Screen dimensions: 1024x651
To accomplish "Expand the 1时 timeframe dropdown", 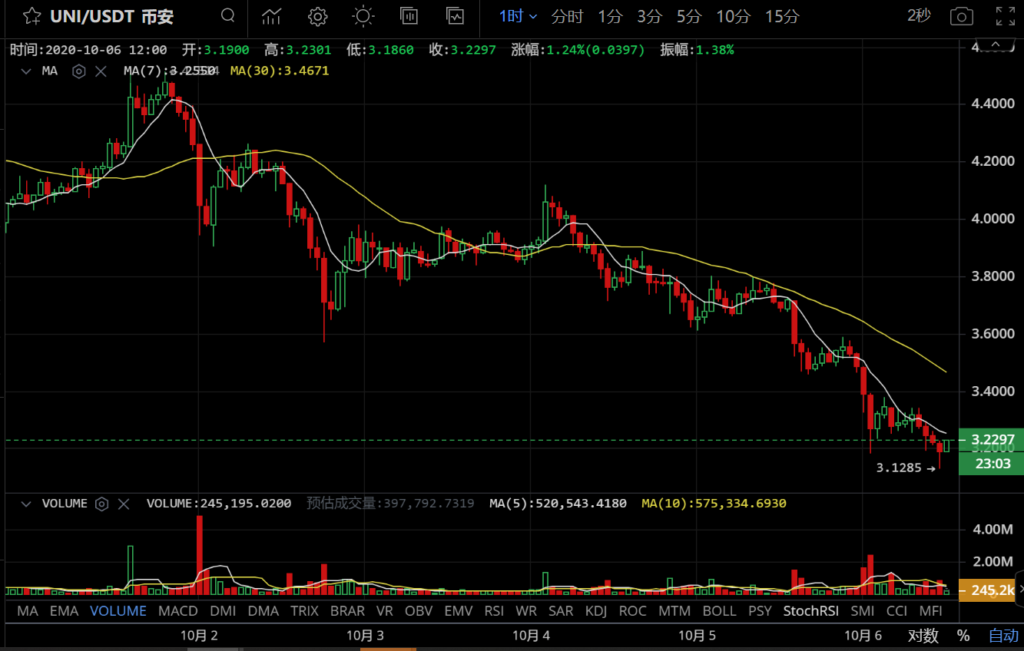I will (518, 16).
